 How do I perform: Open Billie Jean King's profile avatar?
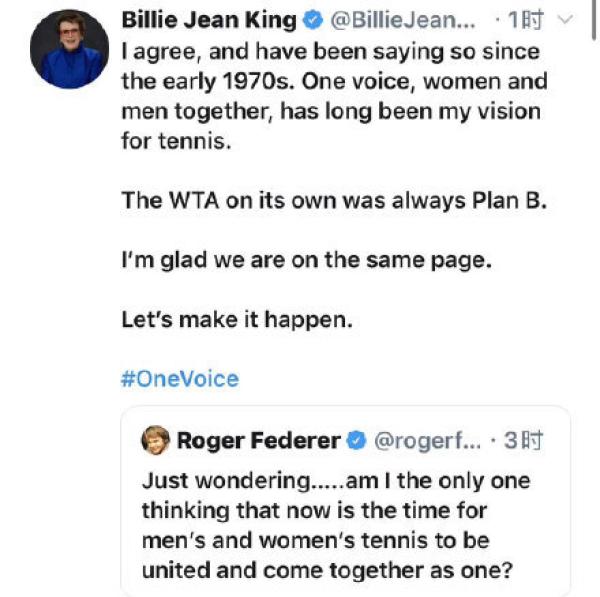point(68,52)
